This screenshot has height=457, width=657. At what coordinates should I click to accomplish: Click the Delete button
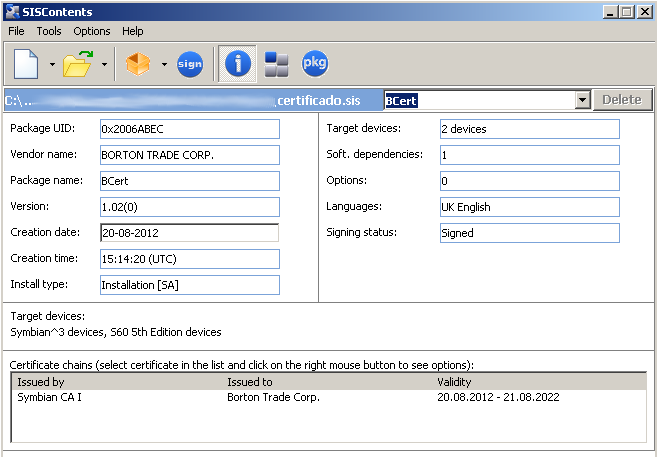(x=622, y=100)
